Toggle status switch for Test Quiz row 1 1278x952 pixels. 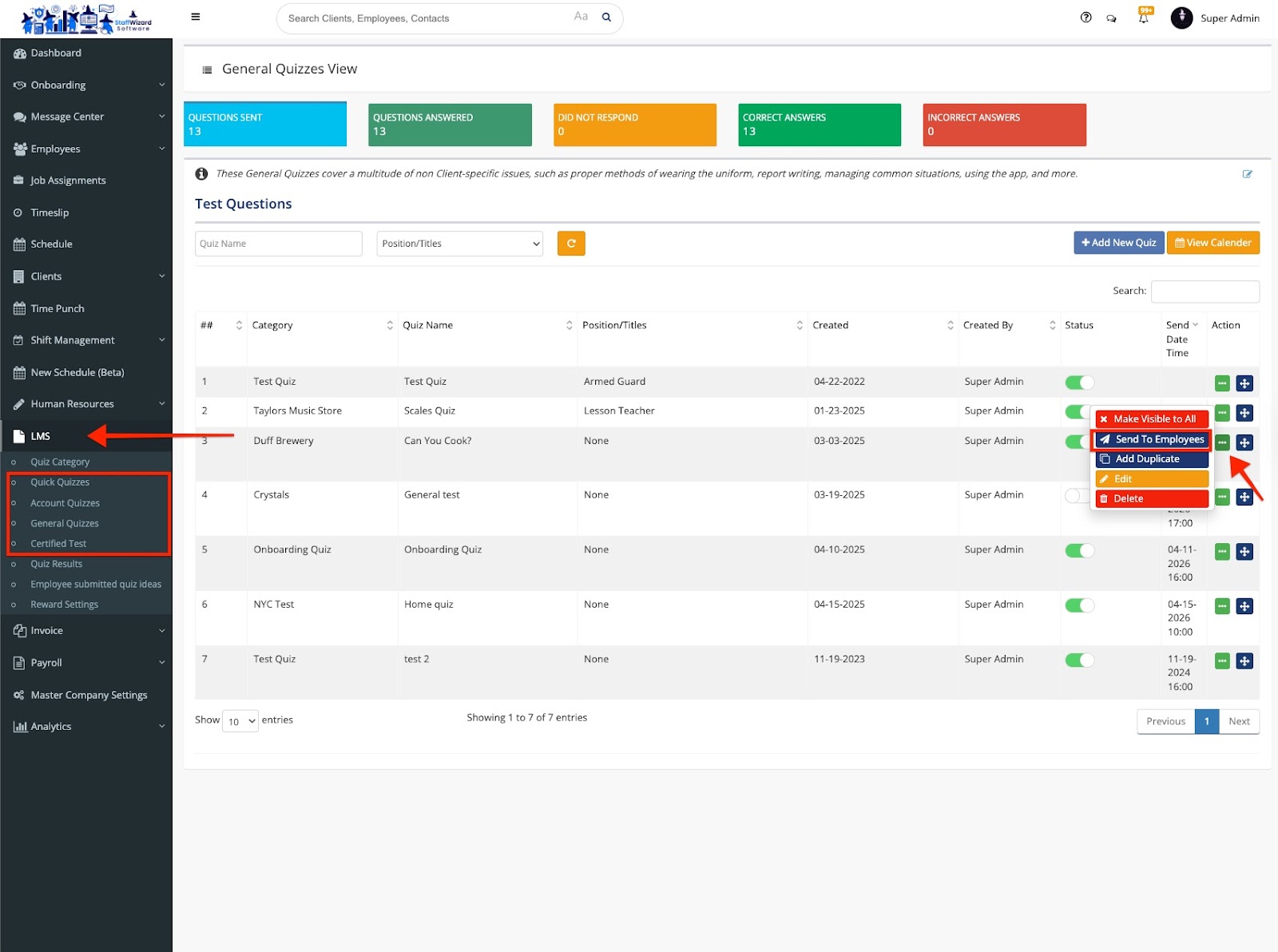click(x=1079, y=383)
